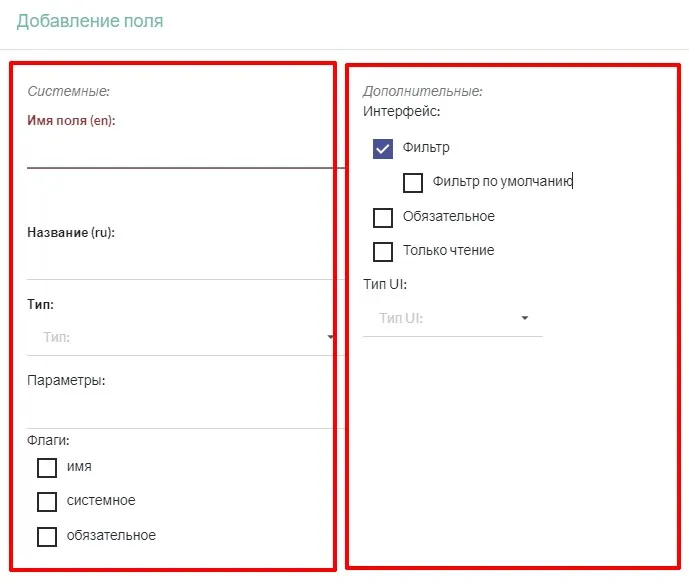Uncheck the Фильтр checkbox
Image resolution: width=689 pixels, height=586 pixels.
coord(383,148)
